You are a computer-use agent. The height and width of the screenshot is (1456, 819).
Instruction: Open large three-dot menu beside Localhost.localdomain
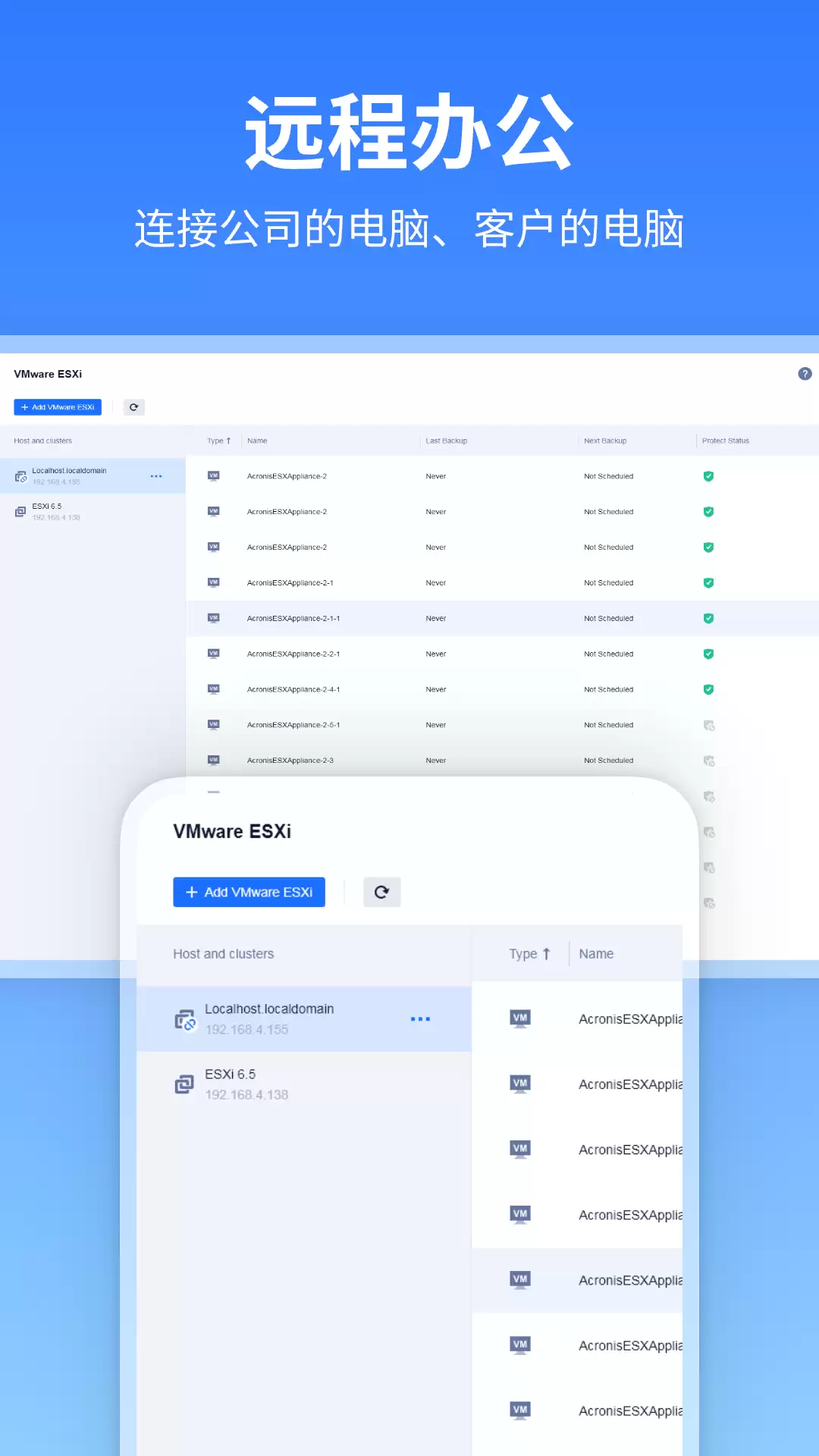(420, 1019)
